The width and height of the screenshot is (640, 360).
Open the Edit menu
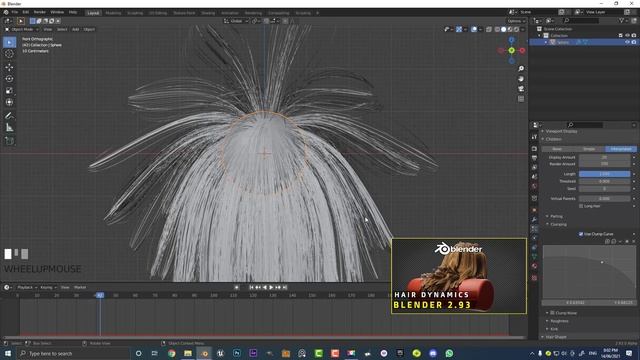(26, 12)
